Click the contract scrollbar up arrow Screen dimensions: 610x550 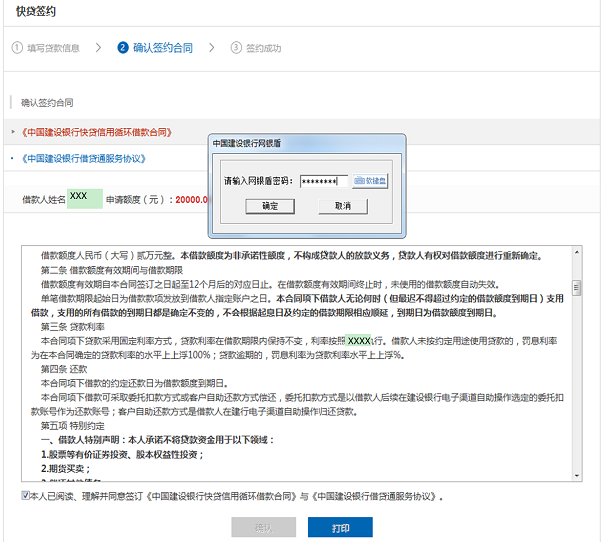(577, 252)
